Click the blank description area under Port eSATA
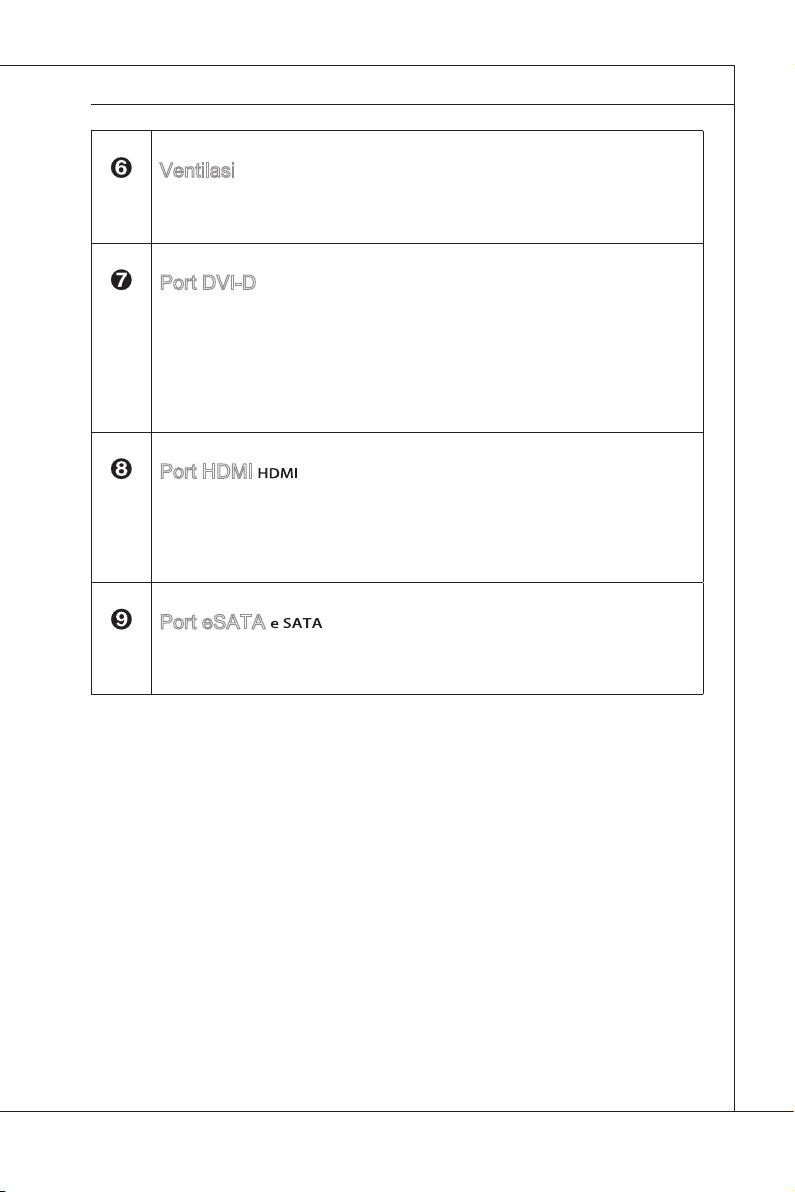Image resolution: width=795 pixels, height=1192 pixels. point(427,663)
